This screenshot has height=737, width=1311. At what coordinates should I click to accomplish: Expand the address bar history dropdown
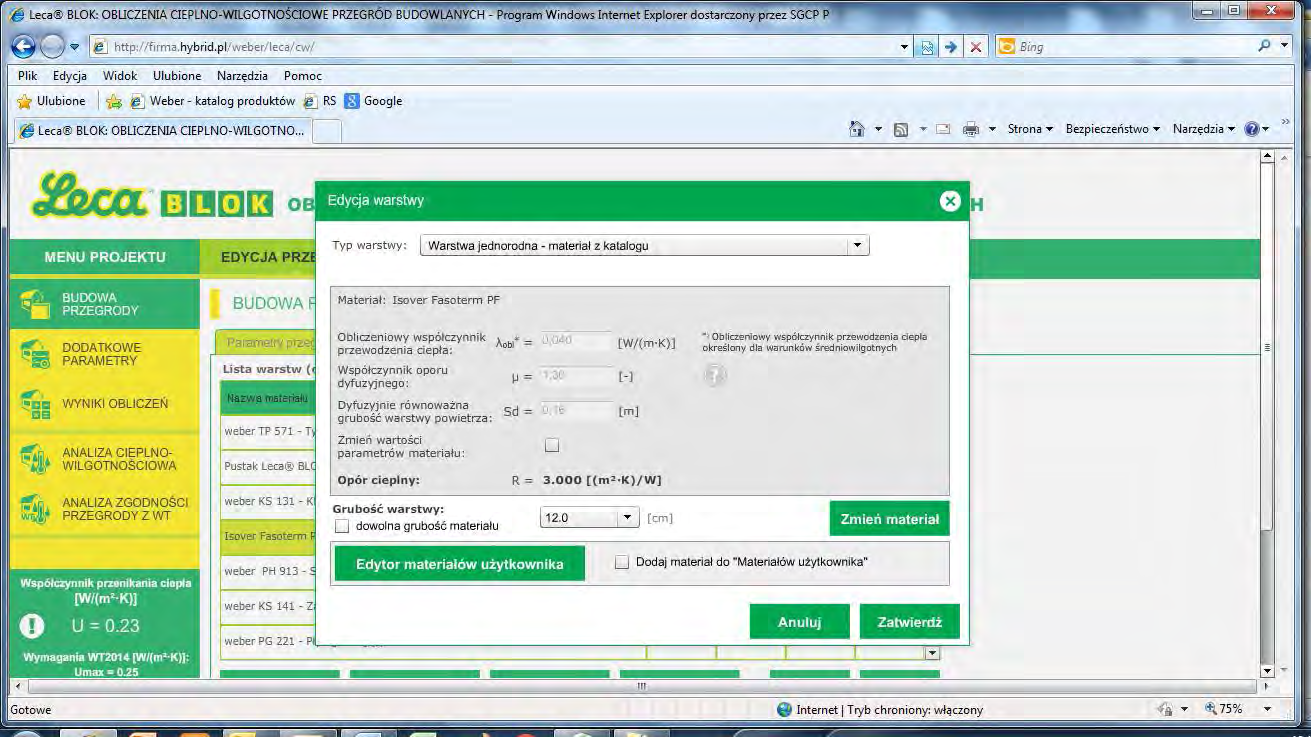(905, 47)
